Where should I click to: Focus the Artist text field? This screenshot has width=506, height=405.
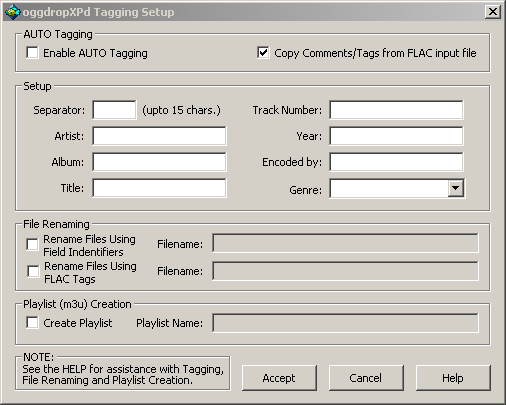pyautogui.click(x=159, y=136)
